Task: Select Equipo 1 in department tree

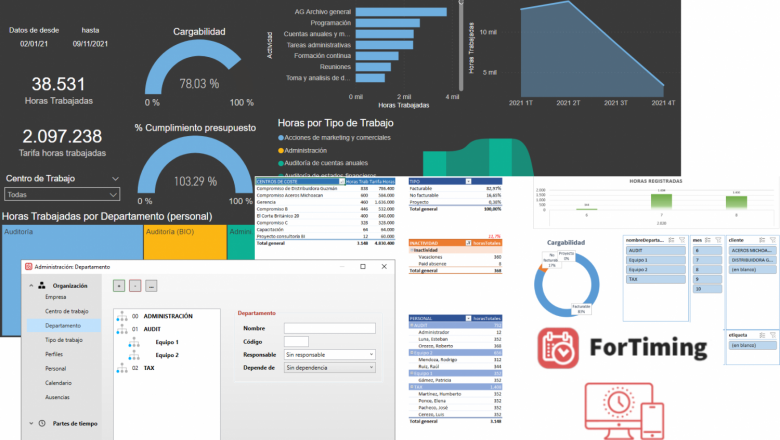Action: 166,342
